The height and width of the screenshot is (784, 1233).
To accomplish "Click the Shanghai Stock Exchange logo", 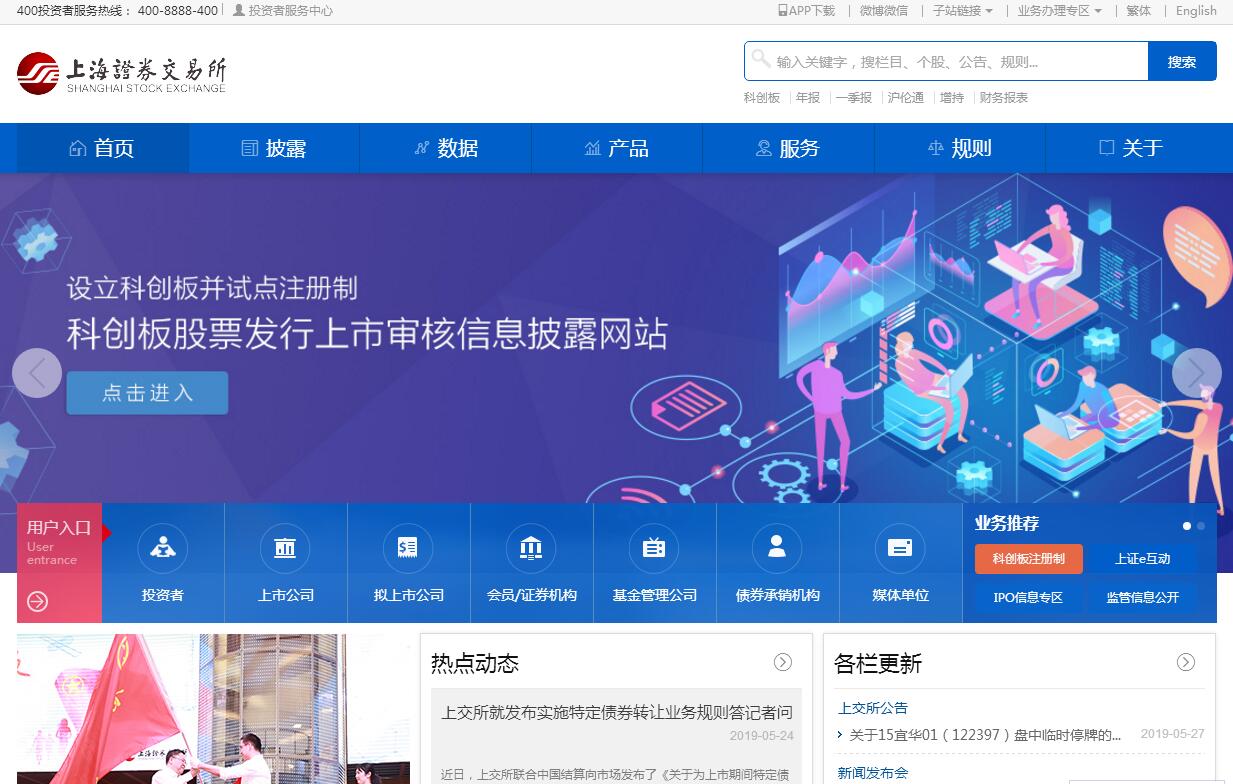I will pos(122,74).
